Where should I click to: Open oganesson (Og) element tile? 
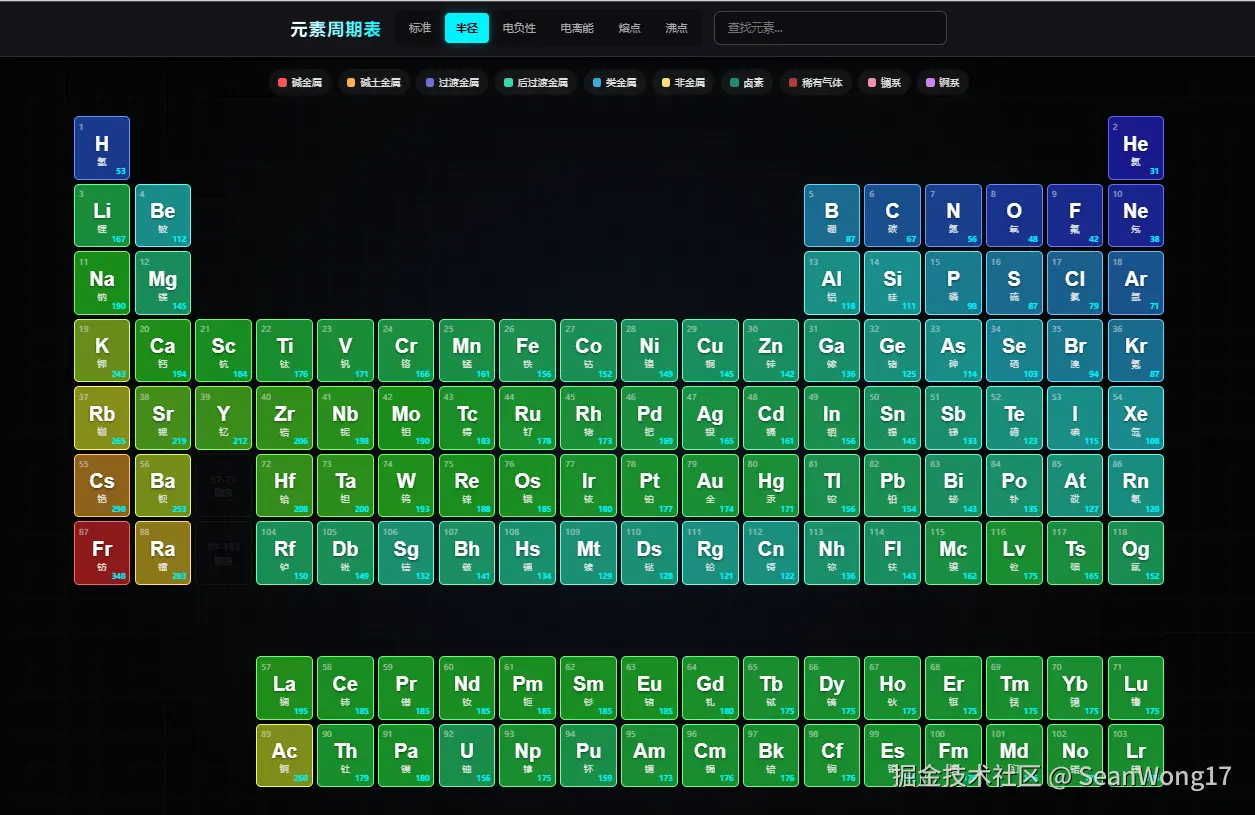(1135, 552)
